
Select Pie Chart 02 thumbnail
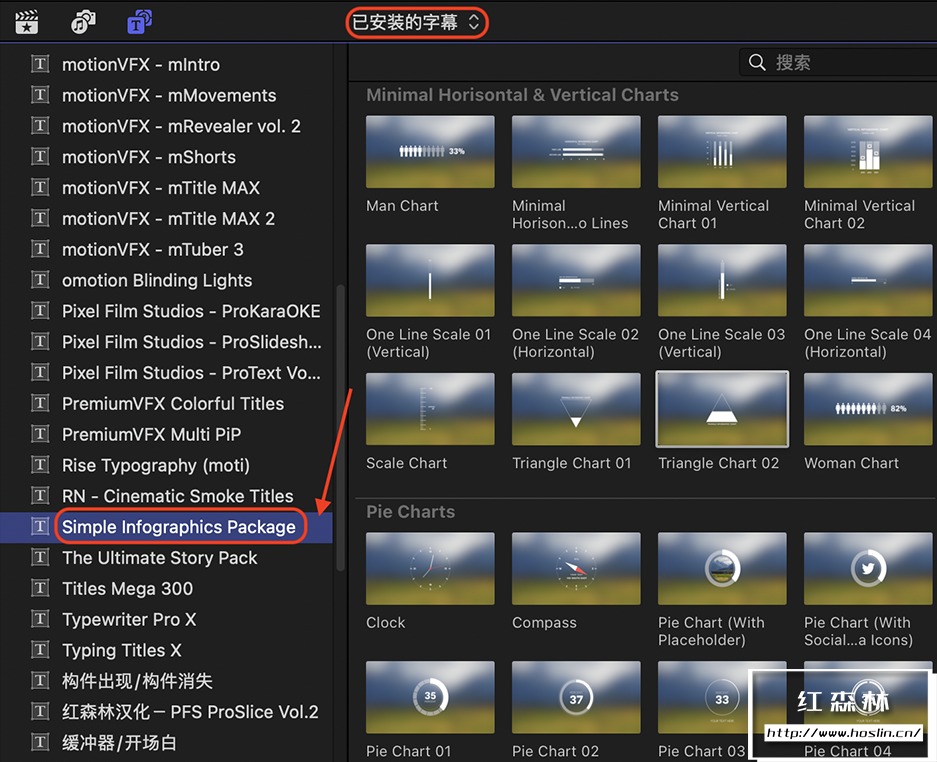tap(576, 697)
